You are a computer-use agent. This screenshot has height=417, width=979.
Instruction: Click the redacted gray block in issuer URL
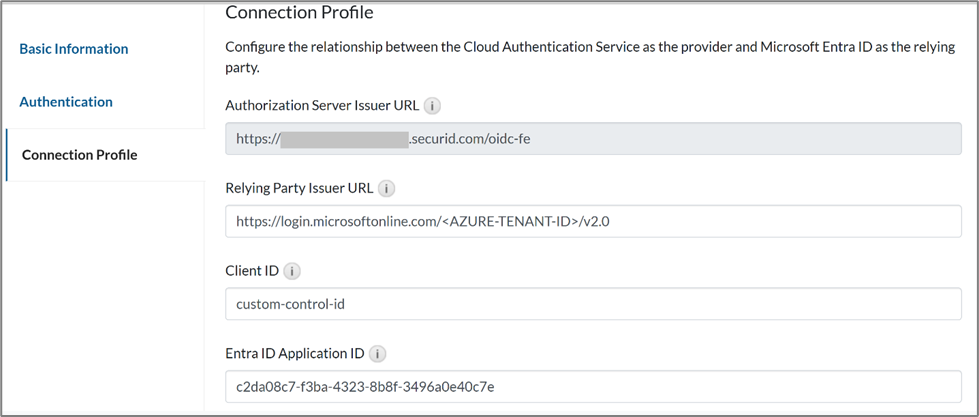[344, 139]
